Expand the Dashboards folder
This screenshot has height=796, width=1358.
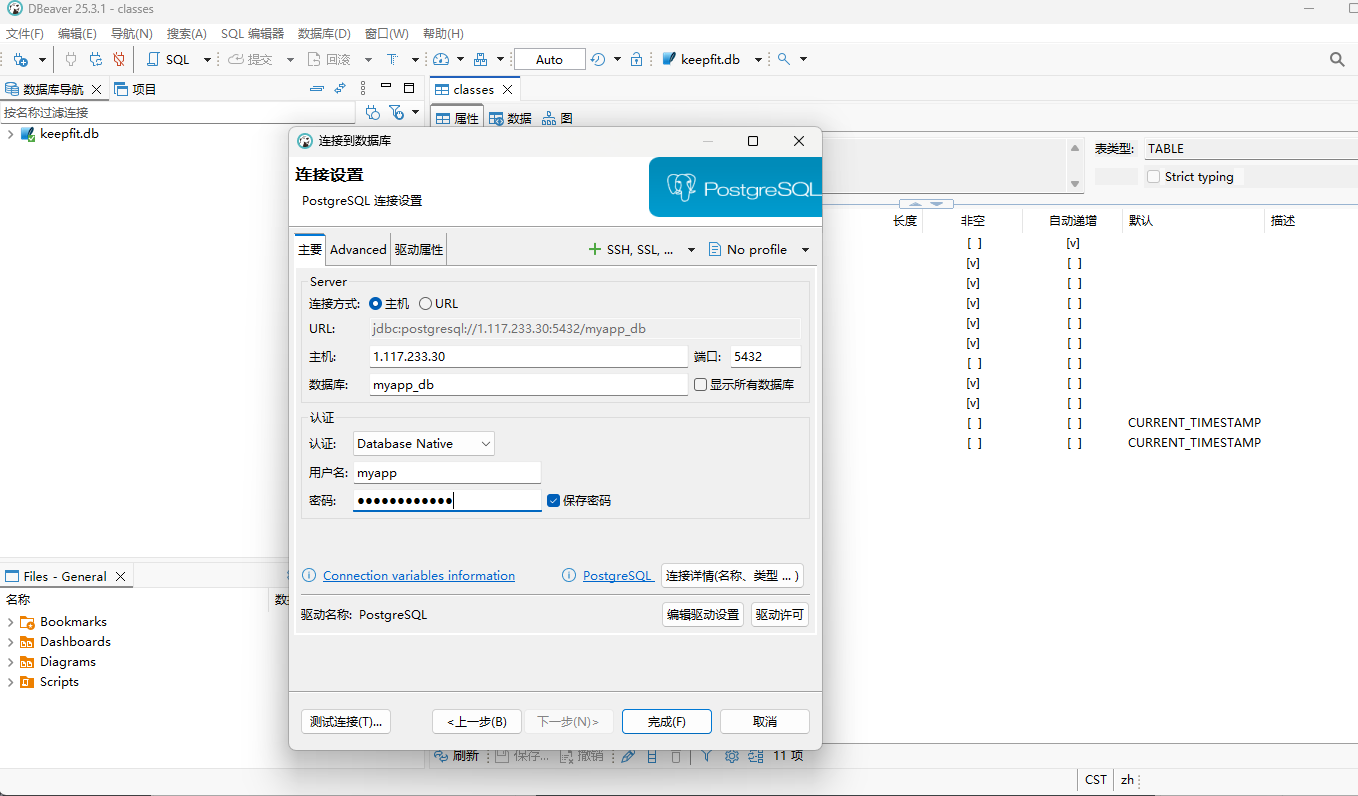tap(10, 642)
